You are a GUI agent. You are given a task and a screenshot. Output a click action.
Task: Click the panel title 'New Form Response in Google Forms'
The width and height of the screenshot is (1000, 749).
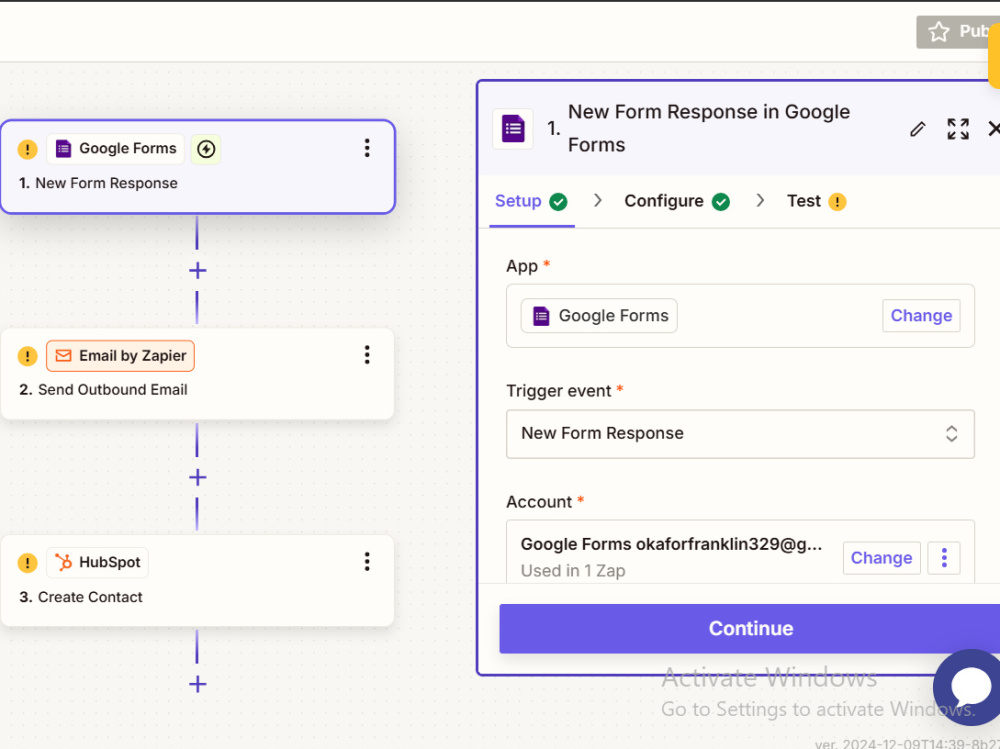[709, 128]
